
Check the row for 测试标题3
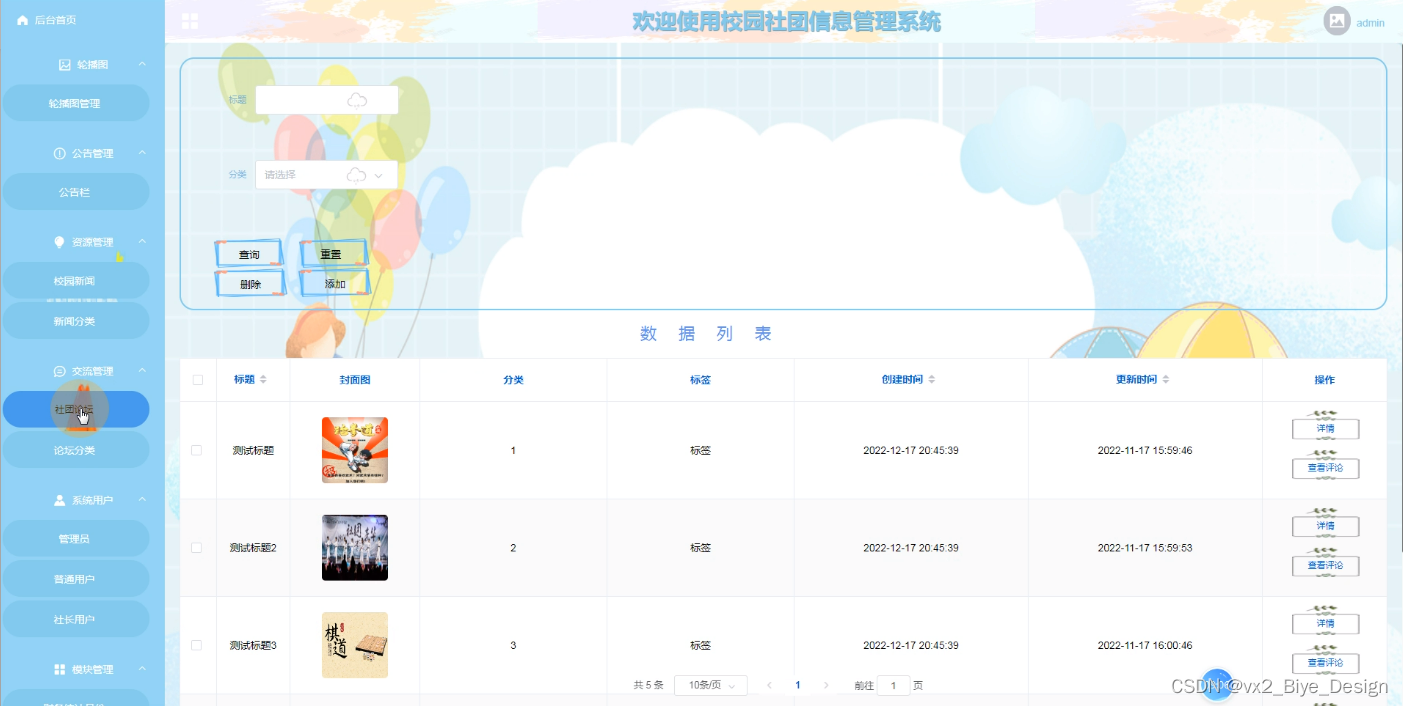197,645
